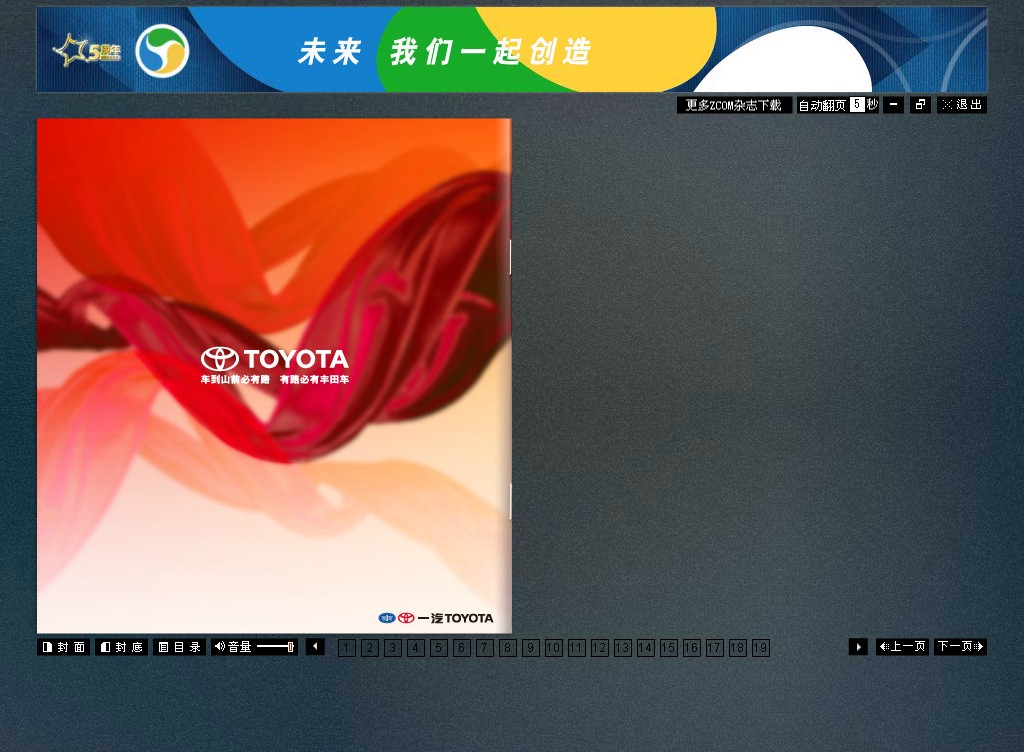Click the left arrow page-list scroll button
The image size is (1024, 752).
tap(315, 647)
